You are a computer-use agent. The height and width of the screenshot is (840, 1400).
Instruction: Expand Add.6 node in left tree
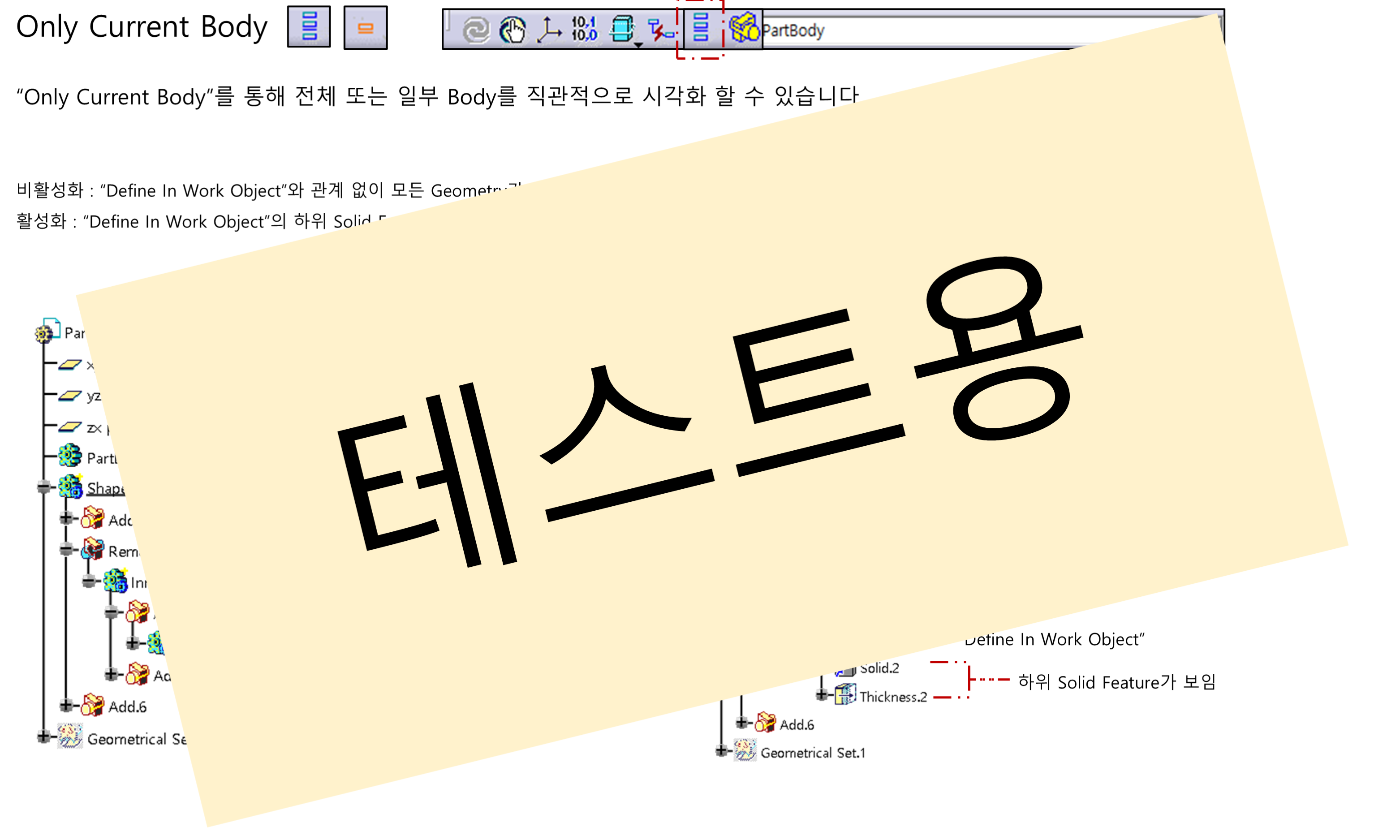(66, 705)
